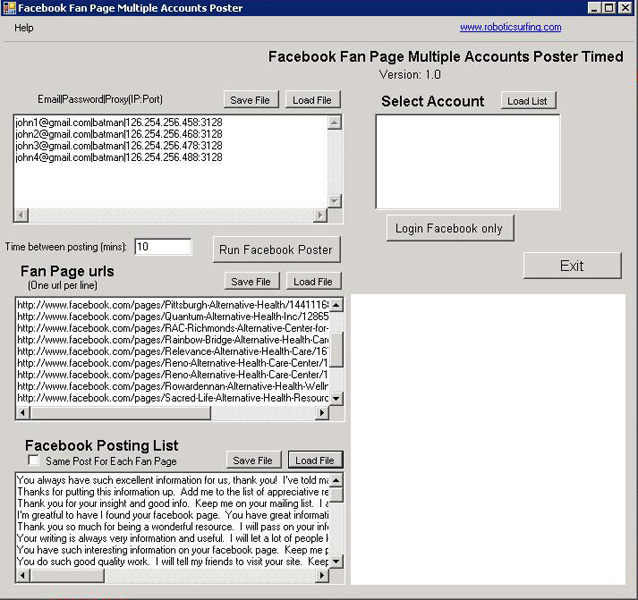Click the Posting List right scroll arrow
638x600 pixels.
pos(322,575)
